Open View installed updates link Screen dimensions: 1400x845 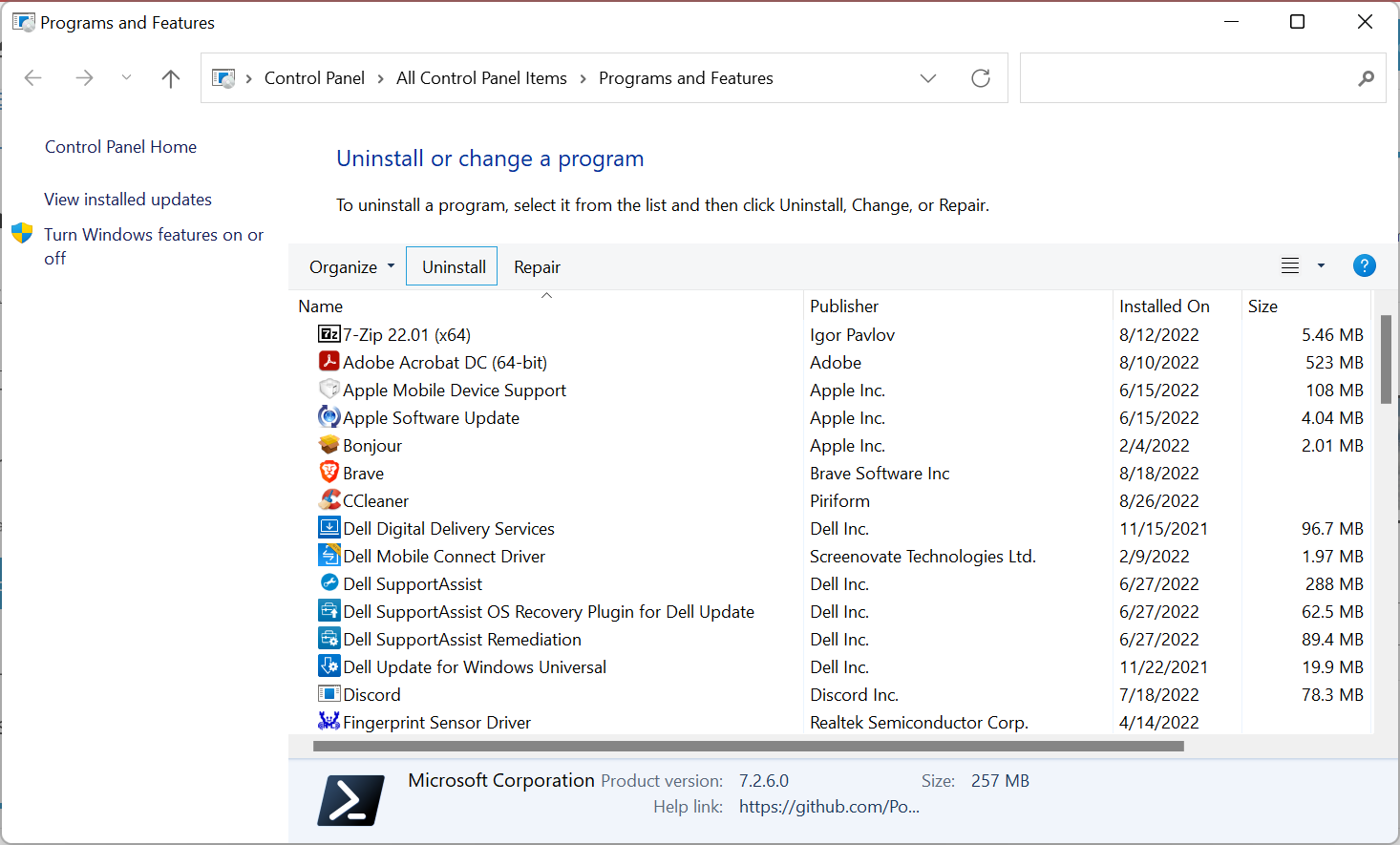pyautogui.click(x=128, y=200)
